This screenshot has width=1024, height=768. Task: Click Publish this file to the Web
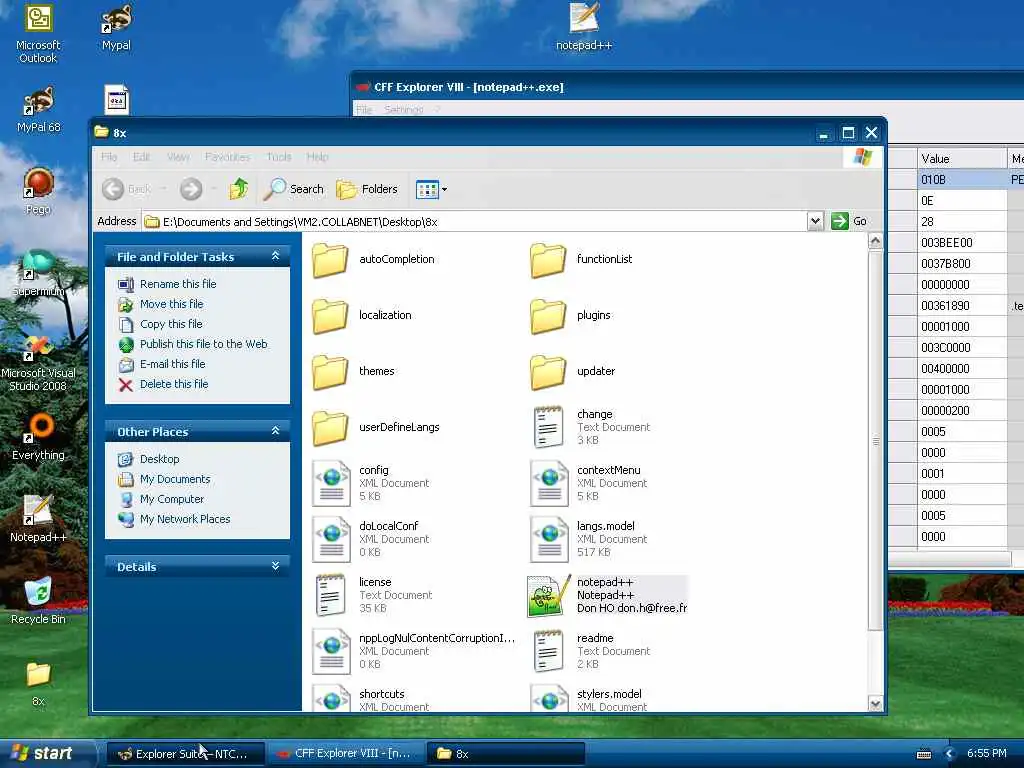(204, 344)
